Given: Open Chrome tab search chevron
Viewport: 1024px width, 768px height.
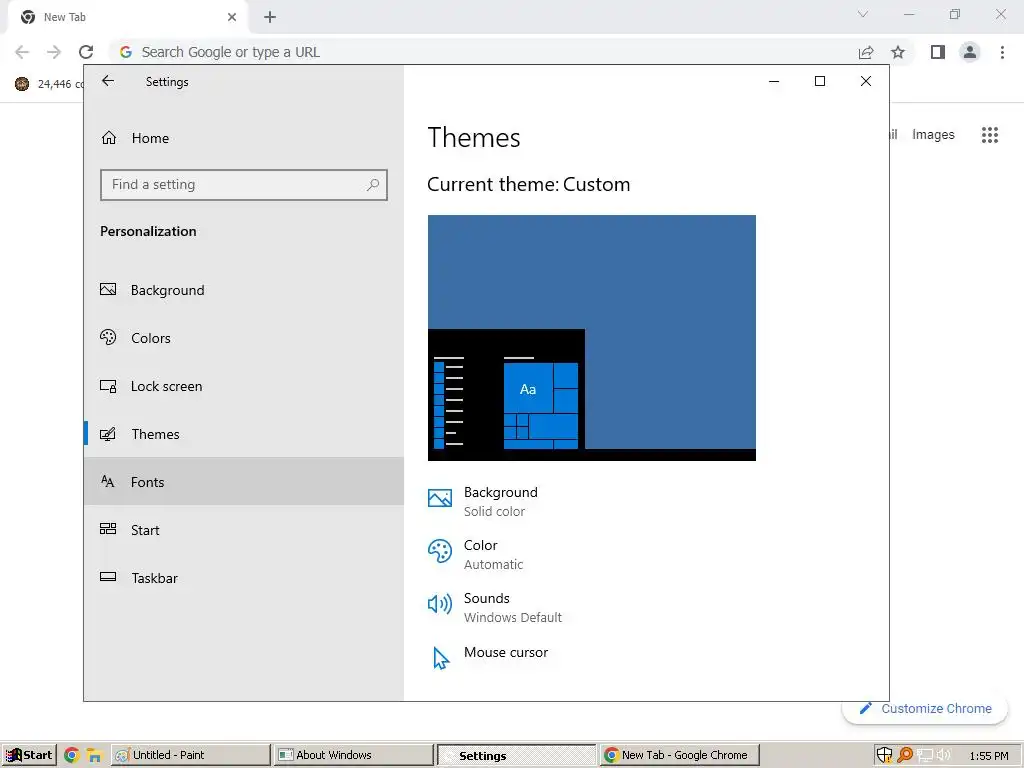Looking at the screenshot, I should [x=863, y=14].
